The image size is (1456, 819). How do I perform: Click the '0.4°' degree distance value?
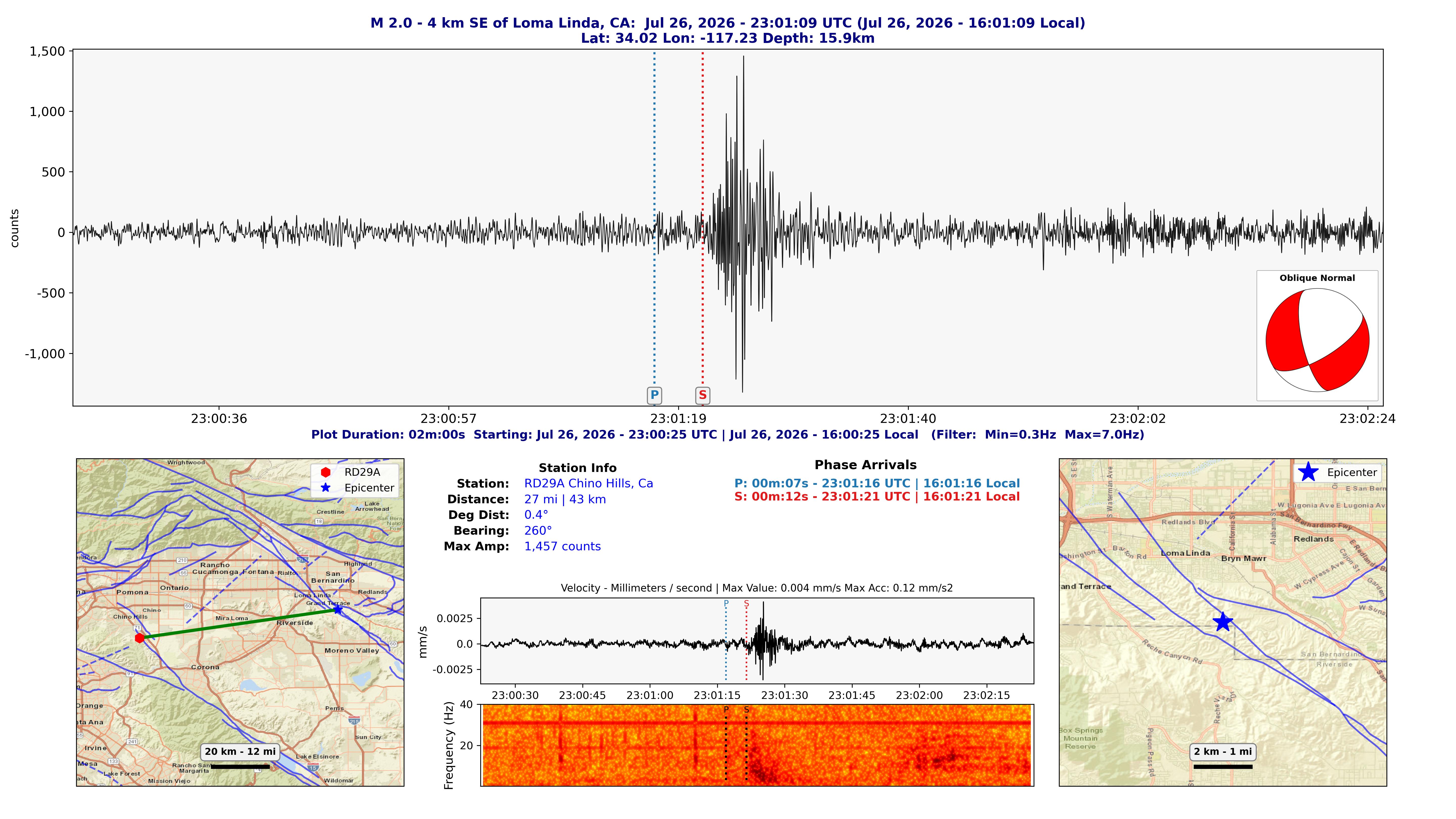(536, 515)
